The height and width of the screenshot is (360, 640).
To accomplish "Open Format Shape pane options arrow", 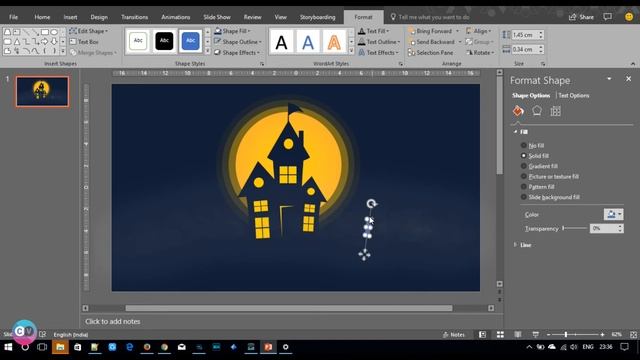I will click(x=609, y=79).
